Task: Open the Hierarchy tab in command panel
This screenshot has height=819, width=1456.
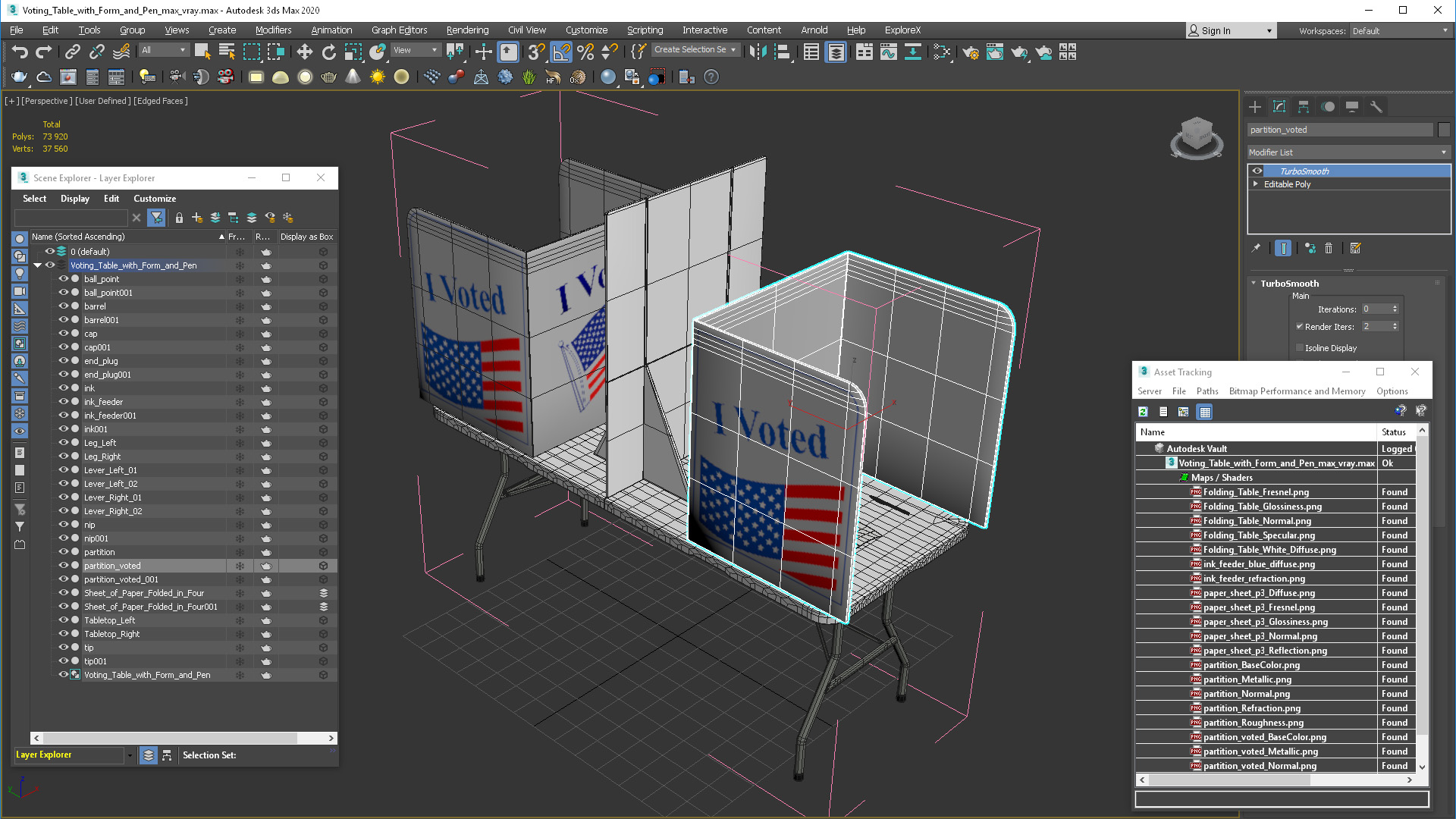Action: [x=1304, y=107]
